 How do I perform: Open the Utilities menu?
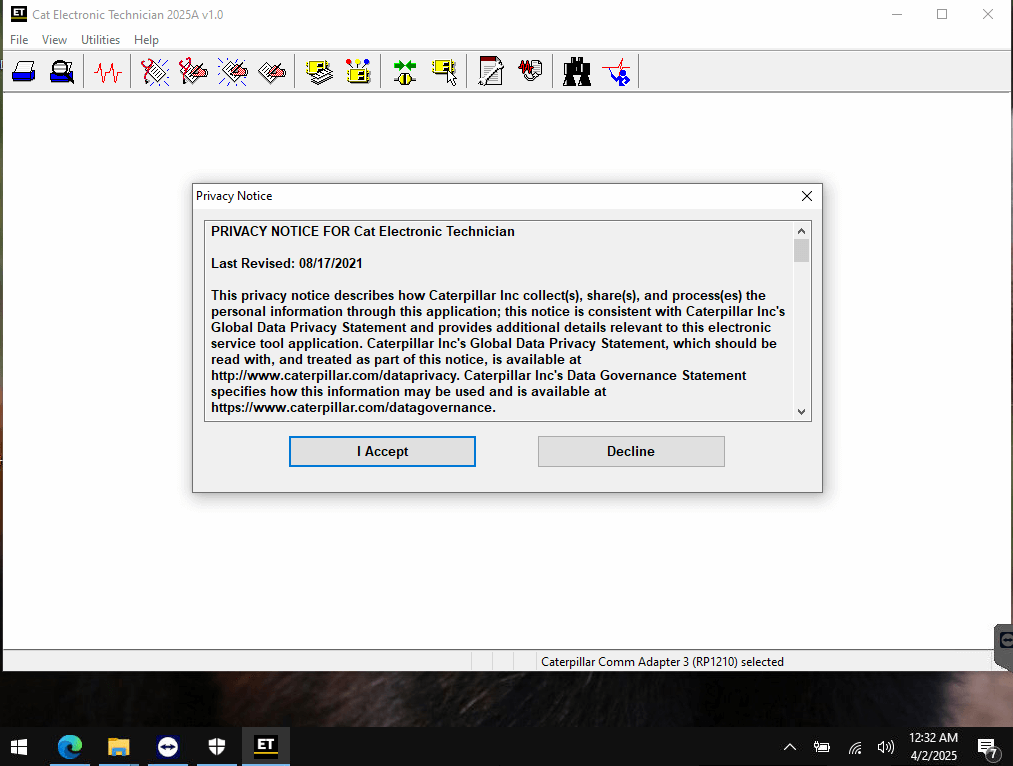[100, 40]
